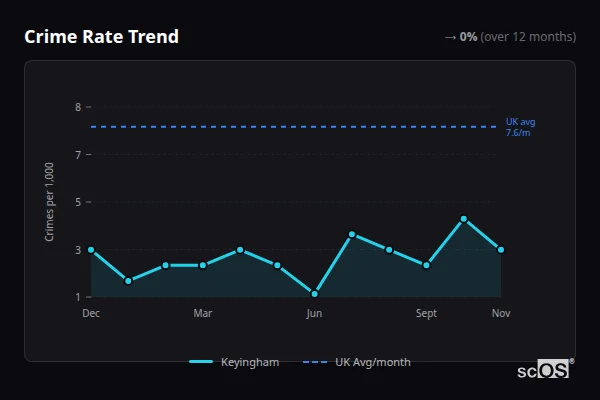Click the y-axis value 7

click(x=78, y=155)
